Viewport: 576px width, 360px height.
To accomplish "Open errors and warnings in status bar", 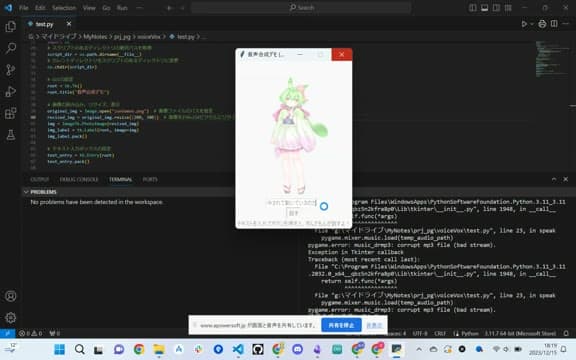I will click(x=30, y=333).
